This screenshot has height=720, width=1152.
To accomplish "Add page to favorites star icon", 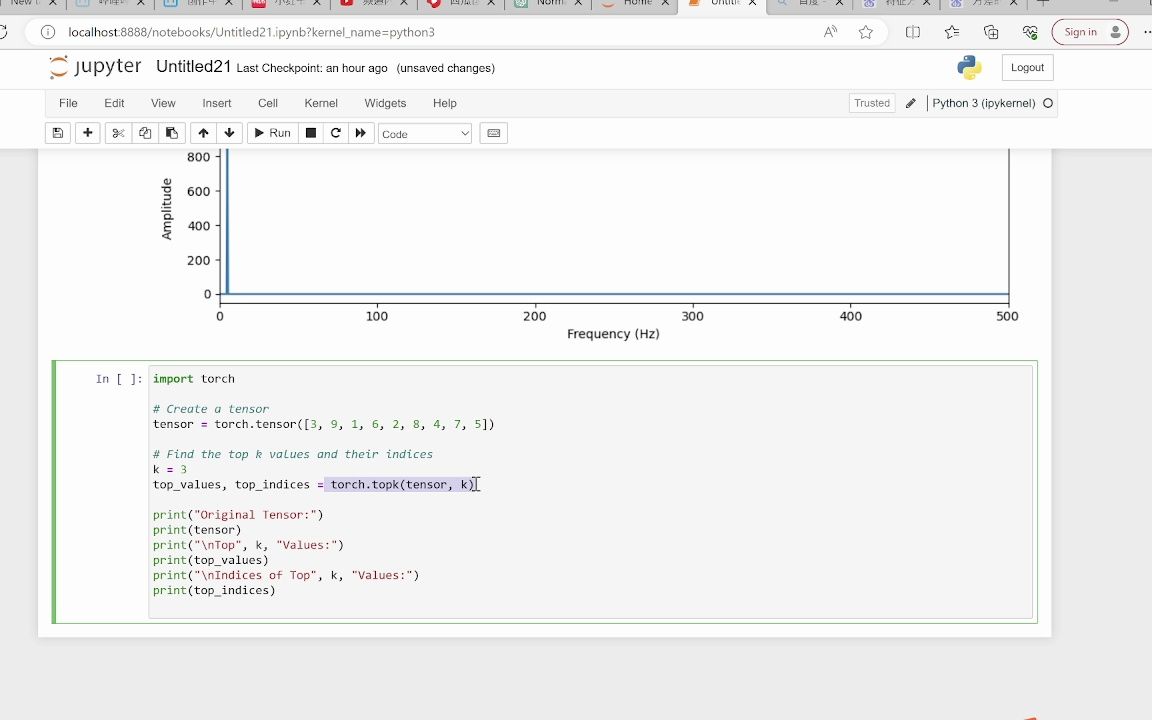I will click(x=866, y=32).
